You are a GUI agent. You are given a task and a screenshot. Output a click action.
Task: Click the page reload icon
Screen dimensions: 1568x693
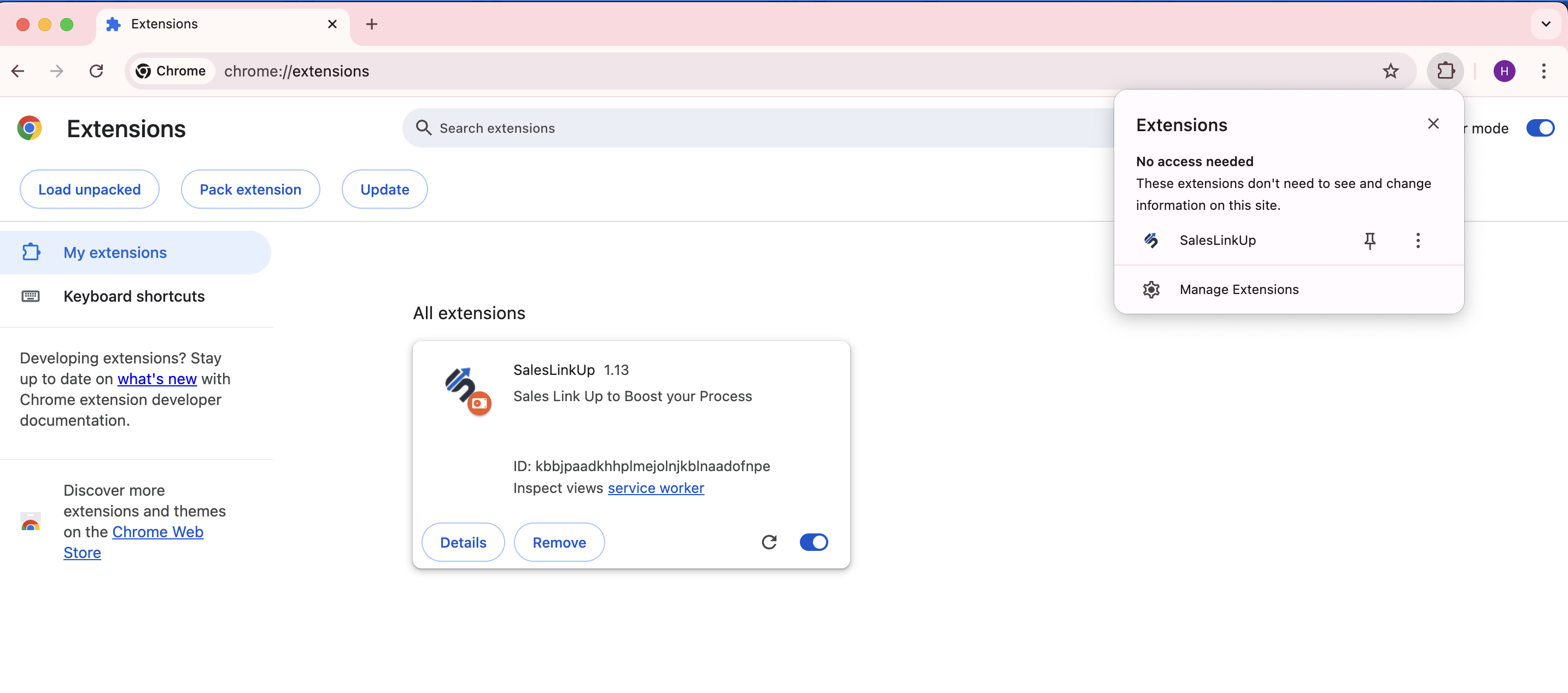(96, 71)
